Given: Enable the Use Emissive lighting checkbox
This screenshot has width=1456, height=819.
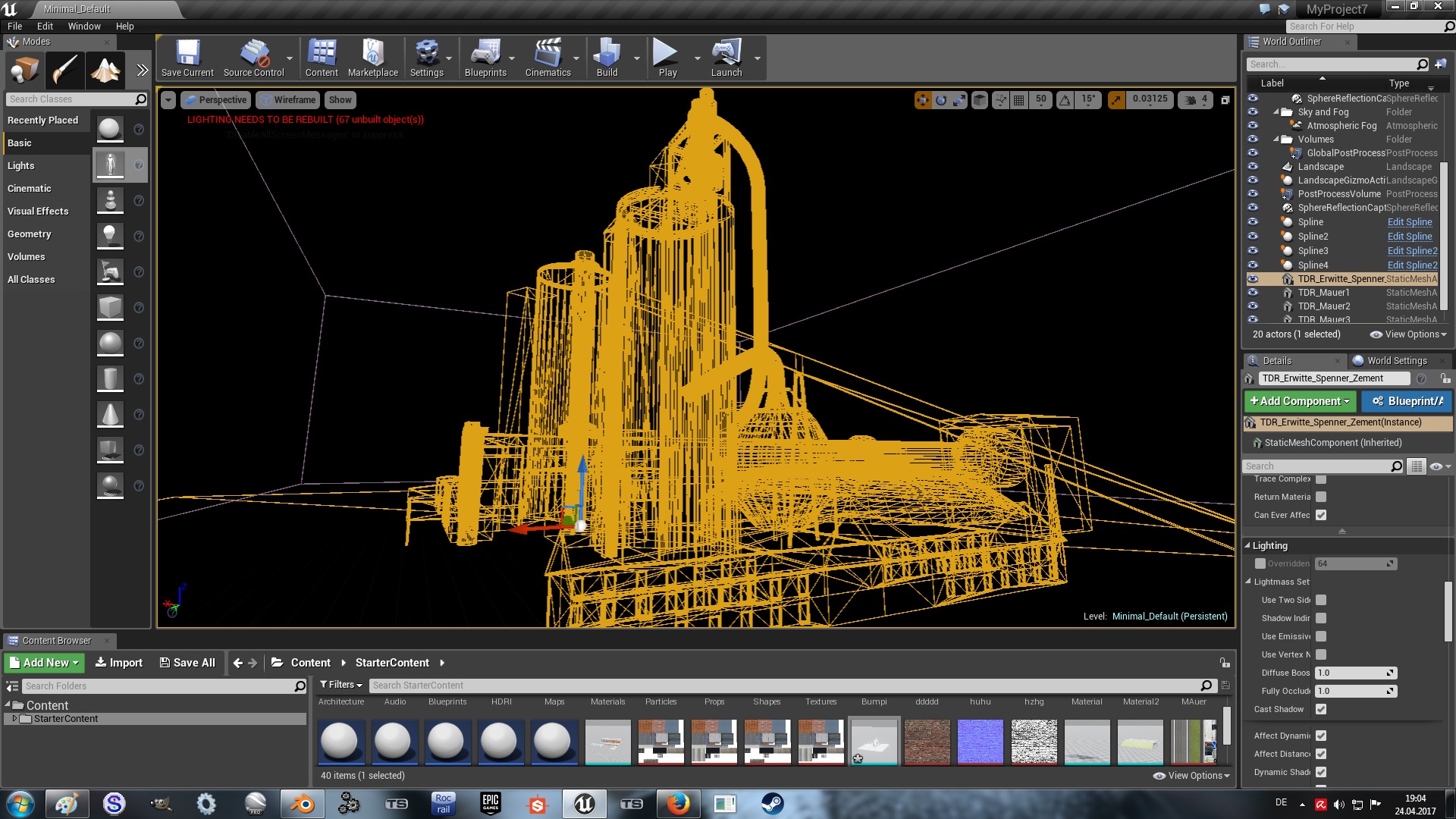Looking at the screenshot, I should [x=1321, y=636].
